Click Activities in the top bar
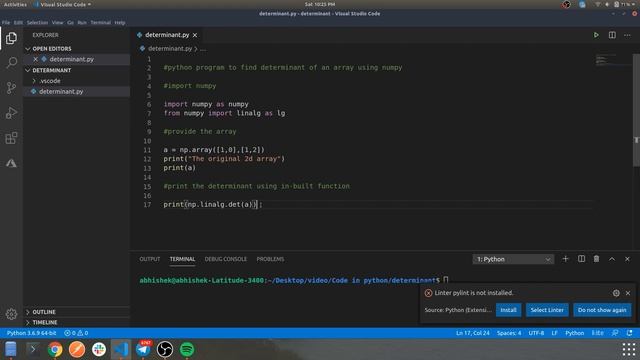This screenshot has height=360, width=640. tap(15, 4)
